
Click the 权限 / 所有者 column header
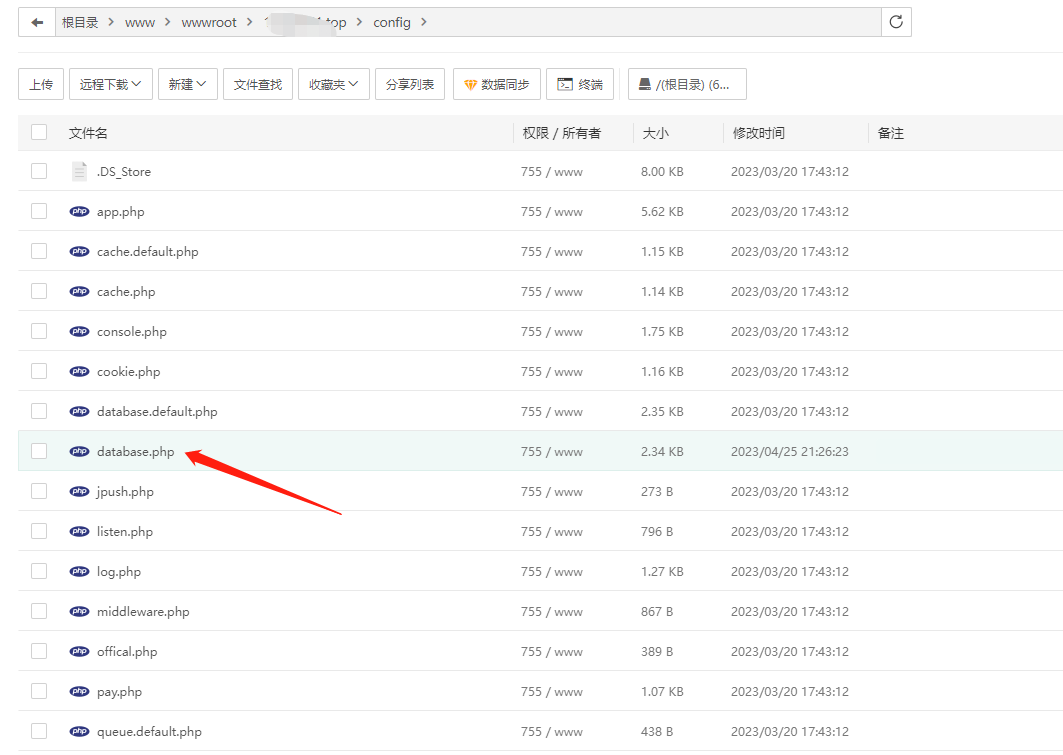coord(561,133)
